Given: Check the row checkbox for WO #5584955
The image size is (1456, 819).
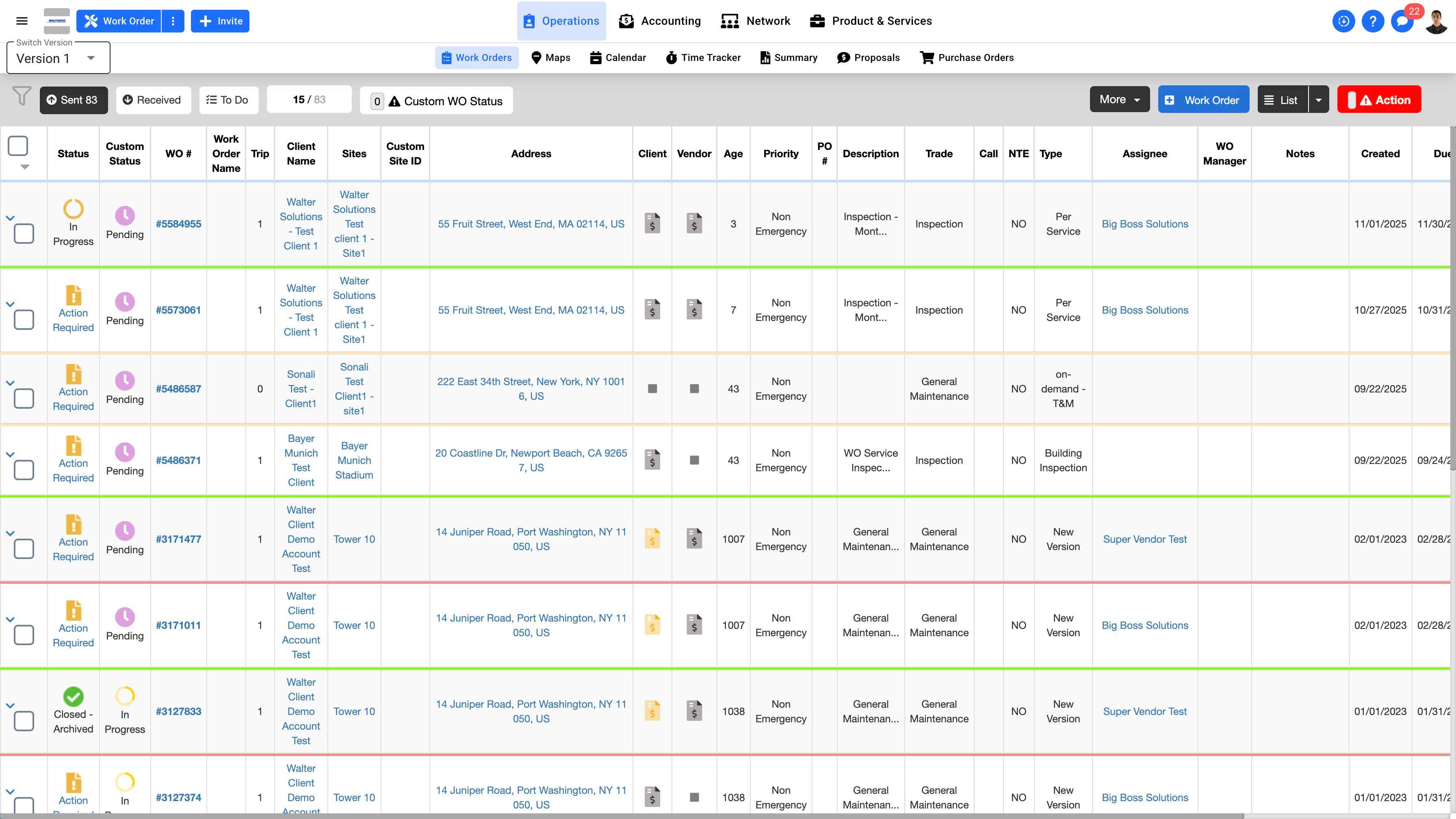Looking at the screenshot, I should (24, 234).
